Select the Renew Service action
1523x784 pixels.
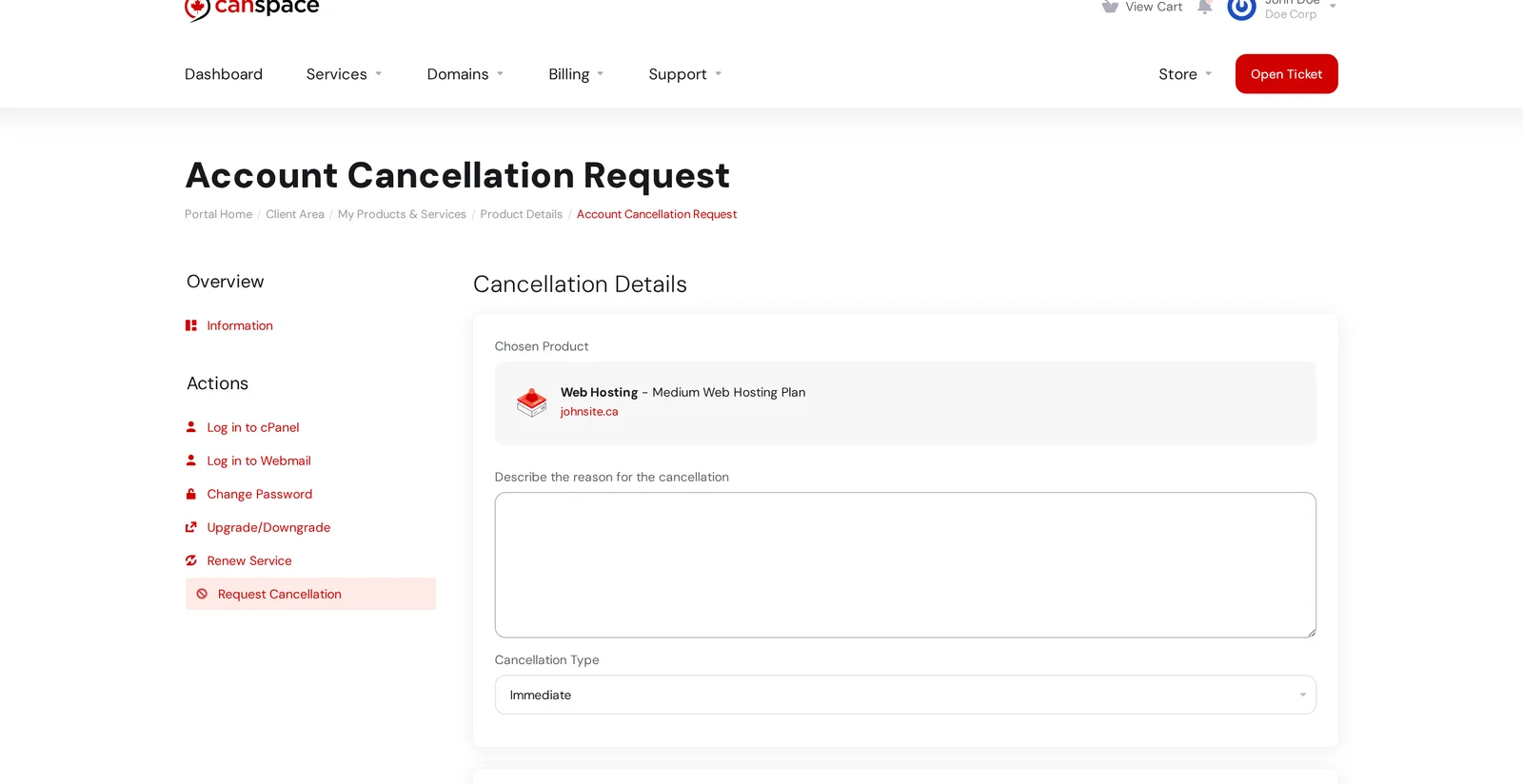249,560
